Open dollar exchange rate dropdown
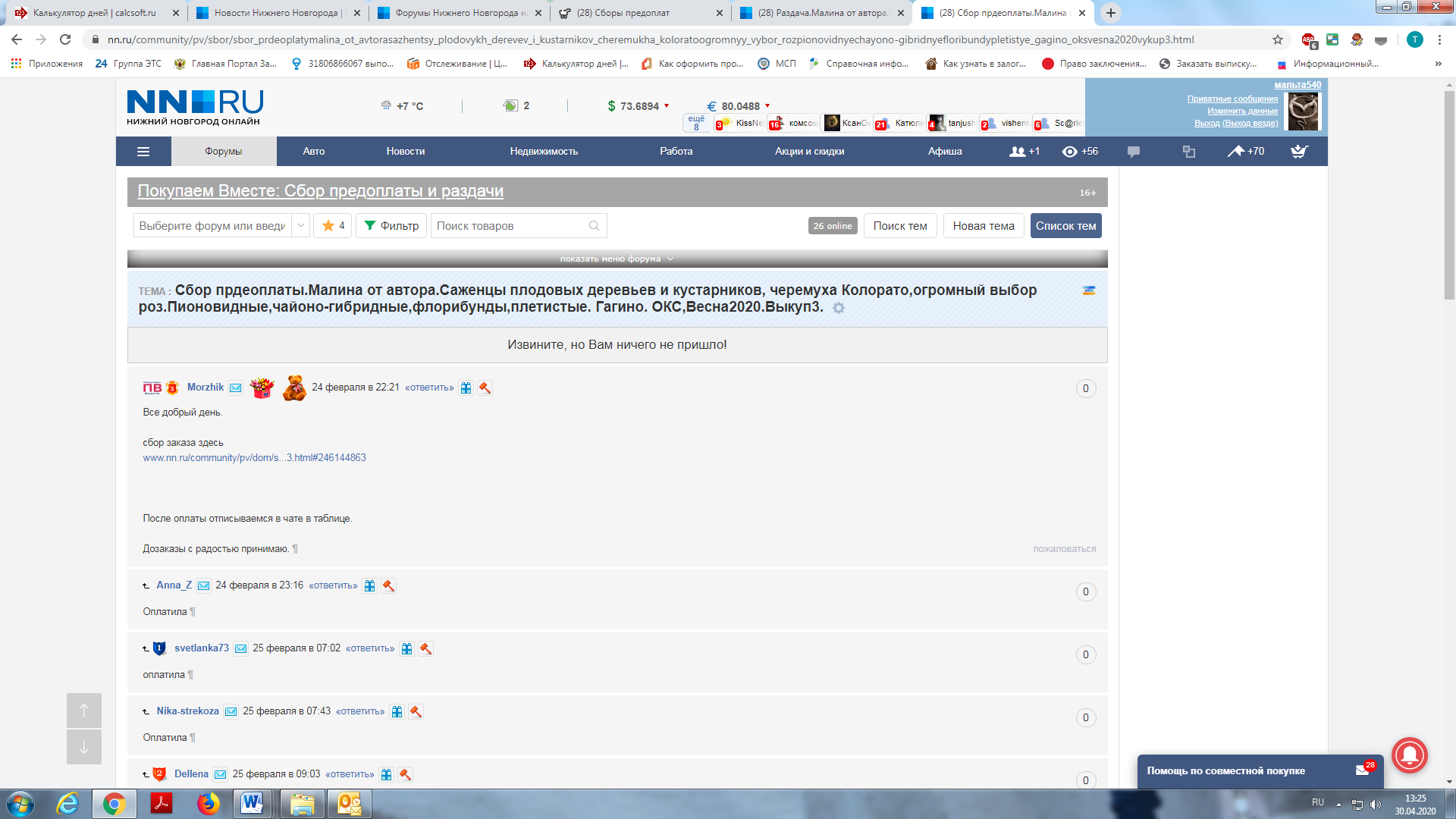 click(x=667, y=106)
